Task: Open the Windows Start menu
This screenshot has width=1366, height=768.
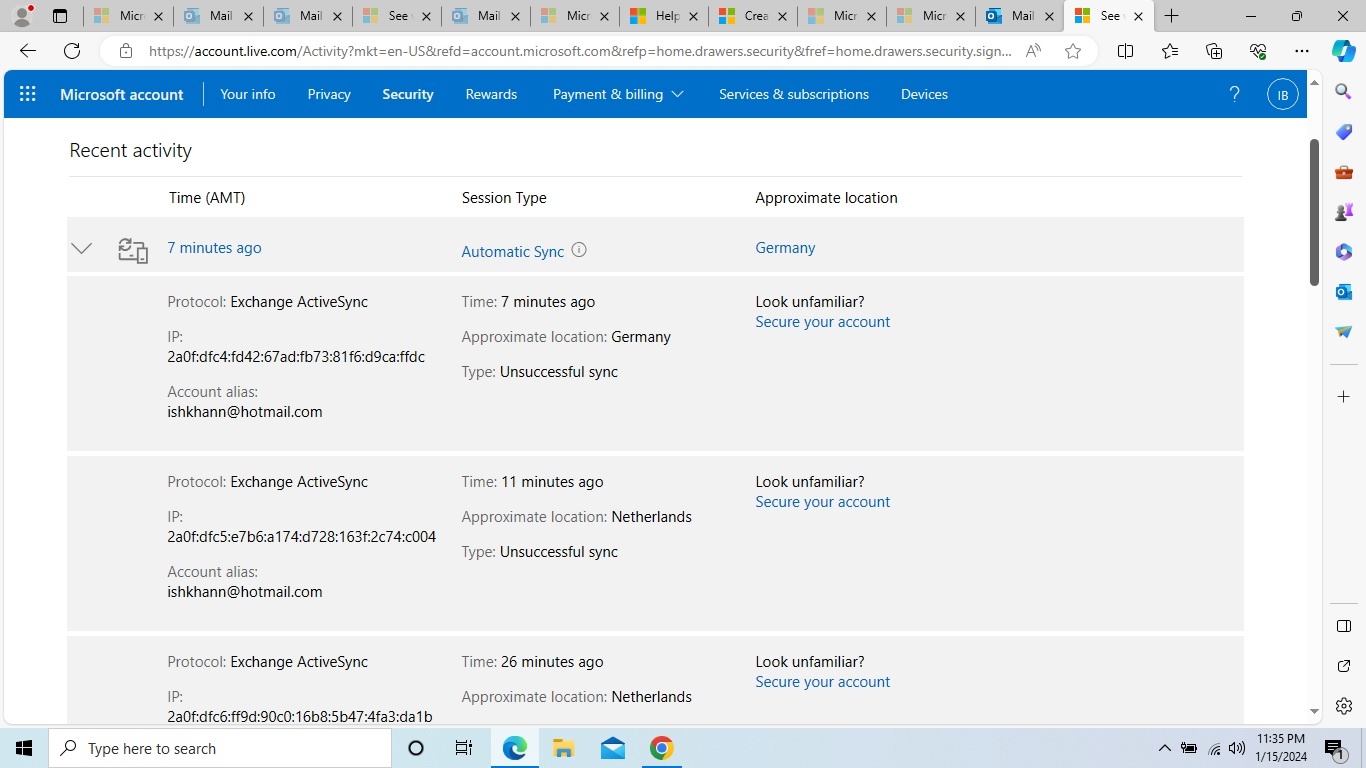Action: point(24,748)
